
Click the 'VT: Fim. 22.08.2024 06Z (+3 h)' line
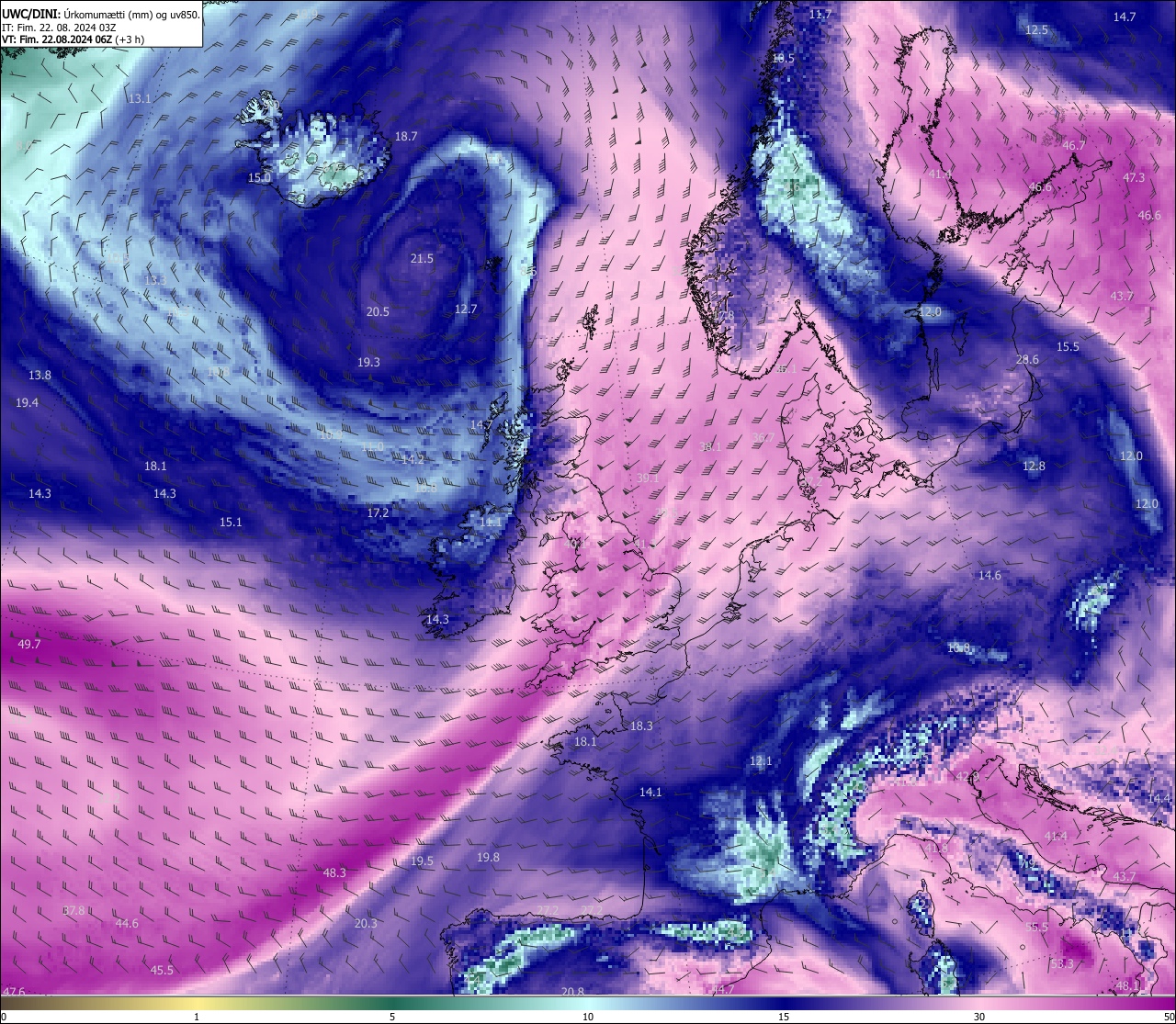point(73,39)
